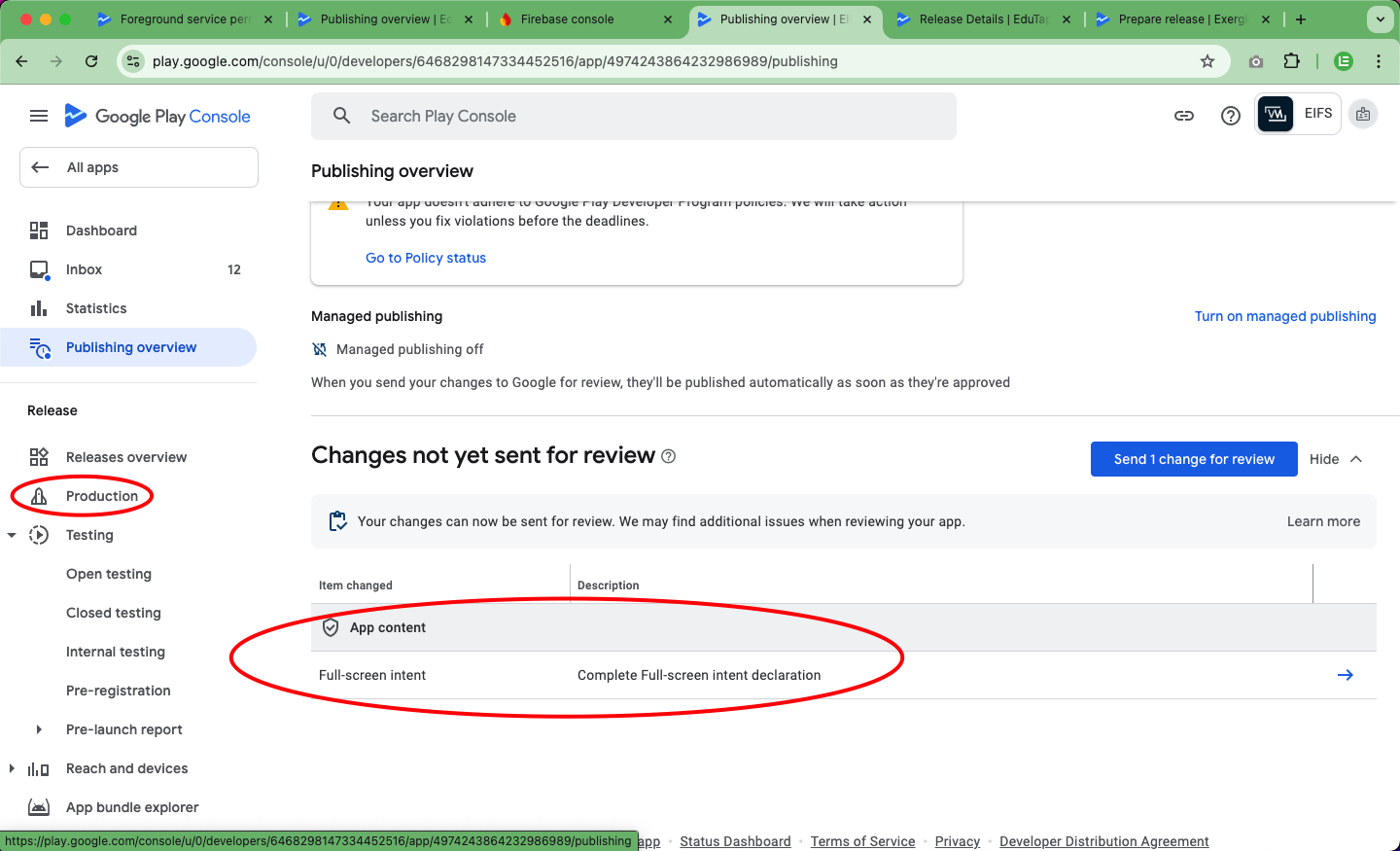Click the Google Play Console logo

(157, 116)
